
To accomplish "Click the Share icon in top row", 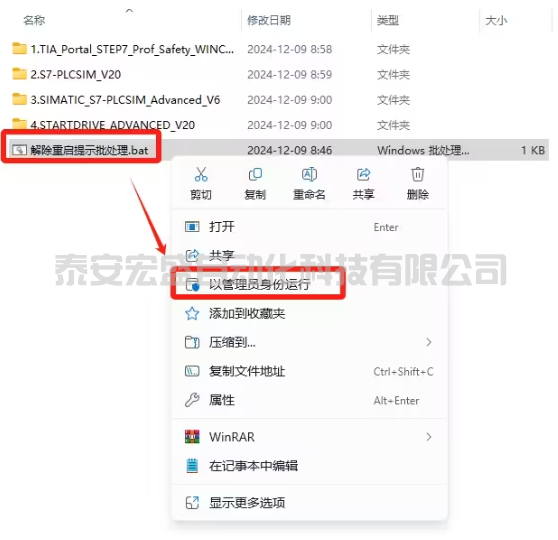I will pos(363,174).
